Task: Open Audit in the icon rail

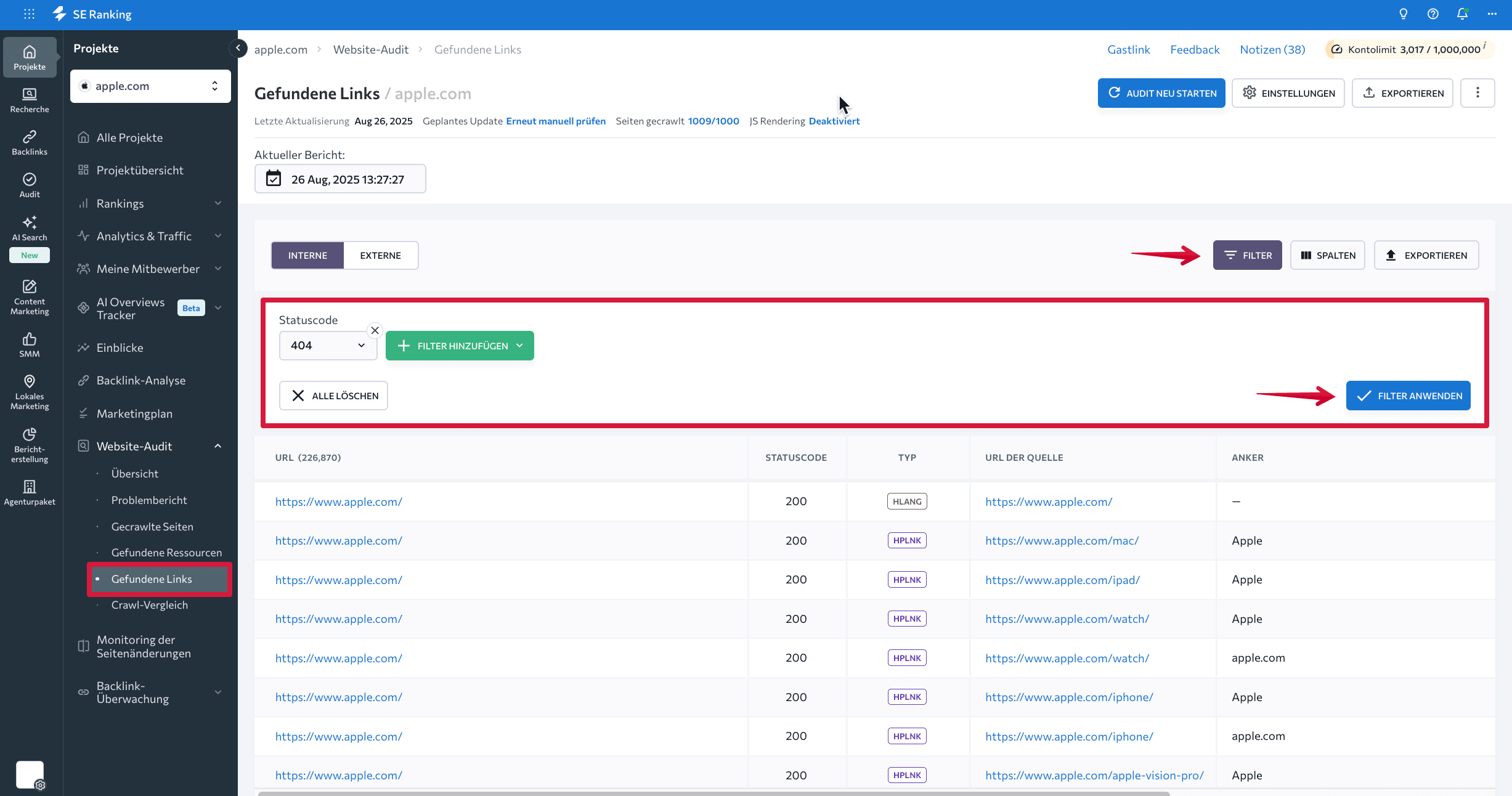Action: pos(30,185)
